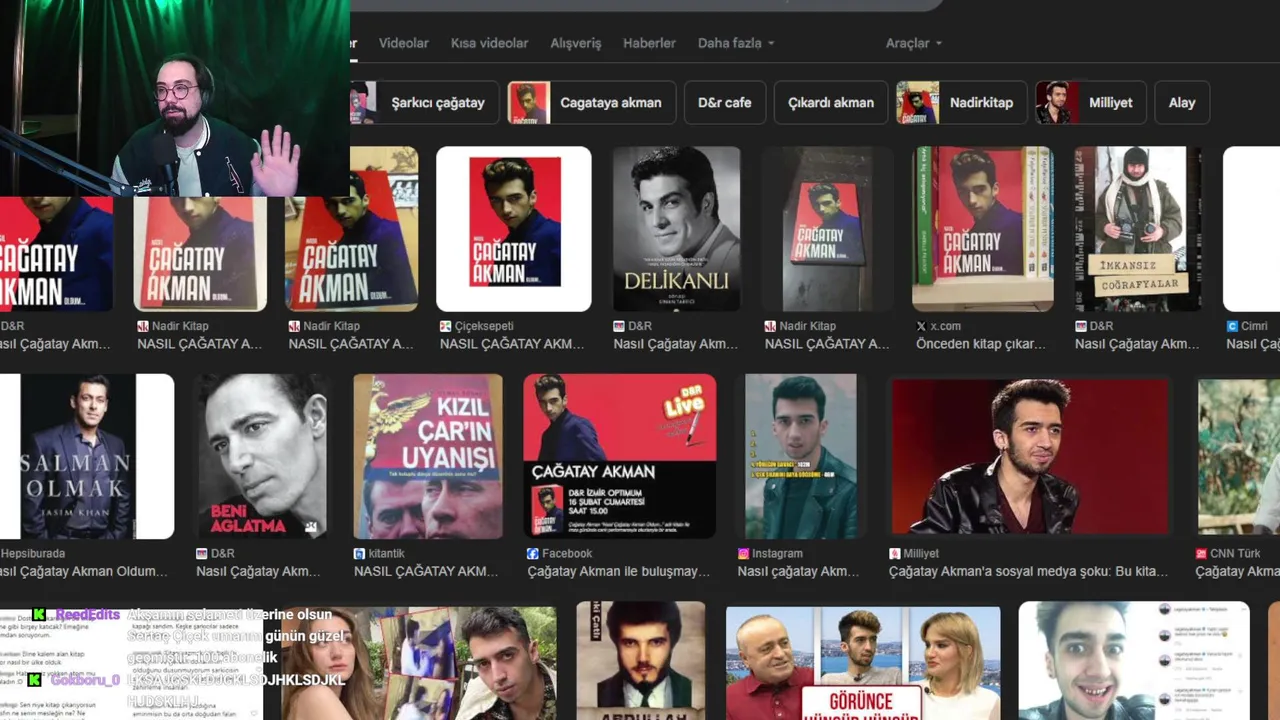The width and height of the screenshot is (1280, 720).
Task: Click D&R favicon under Delikanlı image
Action: [x=619, y=326]
